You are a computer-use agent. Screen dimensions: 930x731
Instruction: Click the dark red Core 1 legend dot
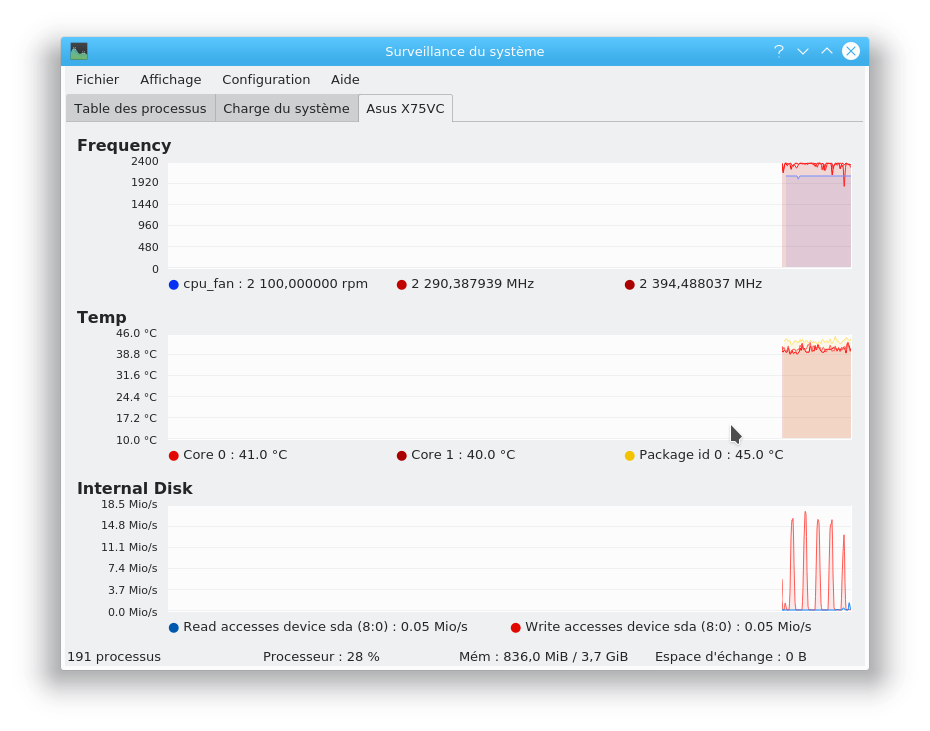[x=402, y=456]
